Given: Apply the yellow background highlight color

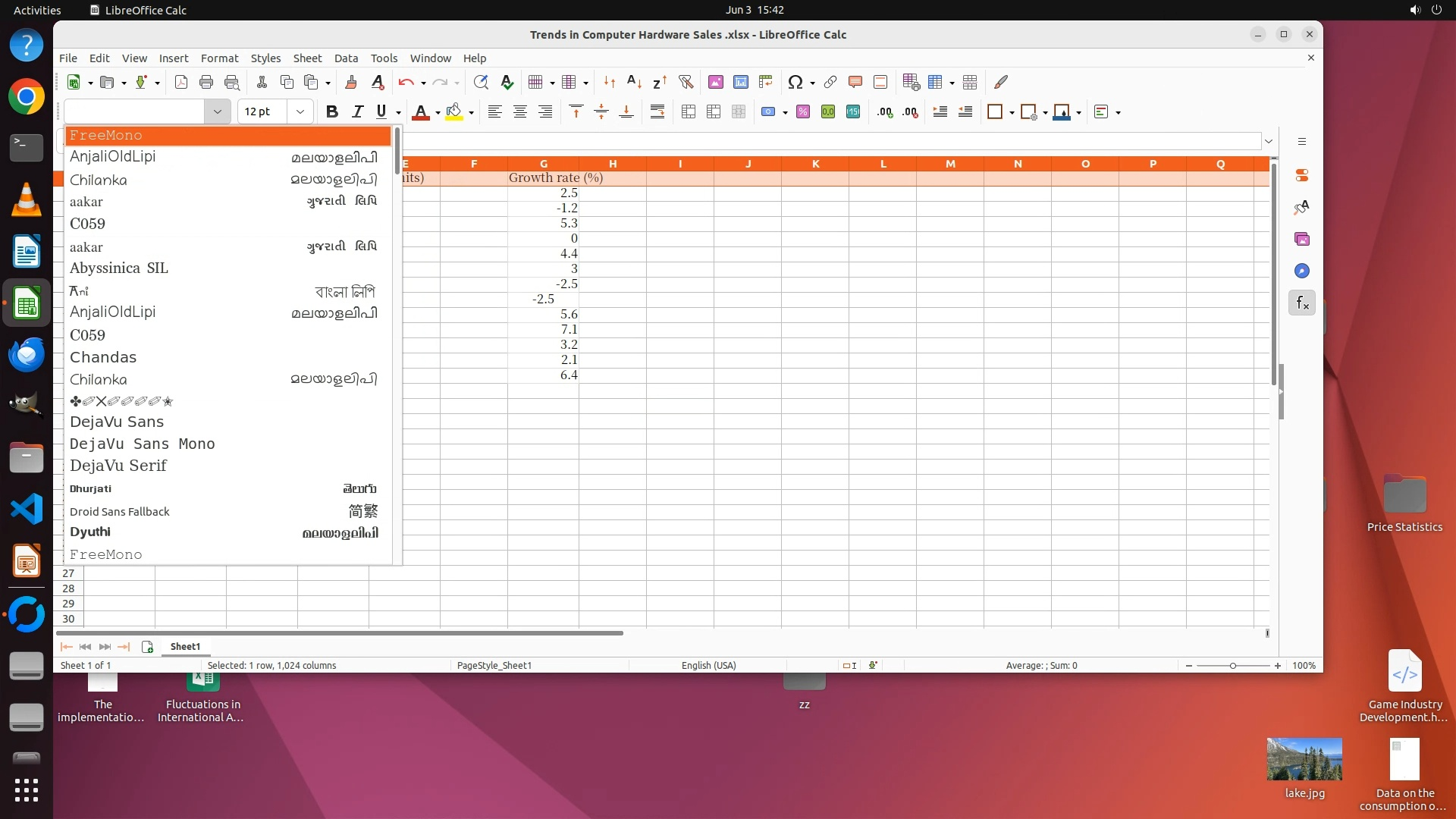Looking at the screenshot, I should (453, 112).
